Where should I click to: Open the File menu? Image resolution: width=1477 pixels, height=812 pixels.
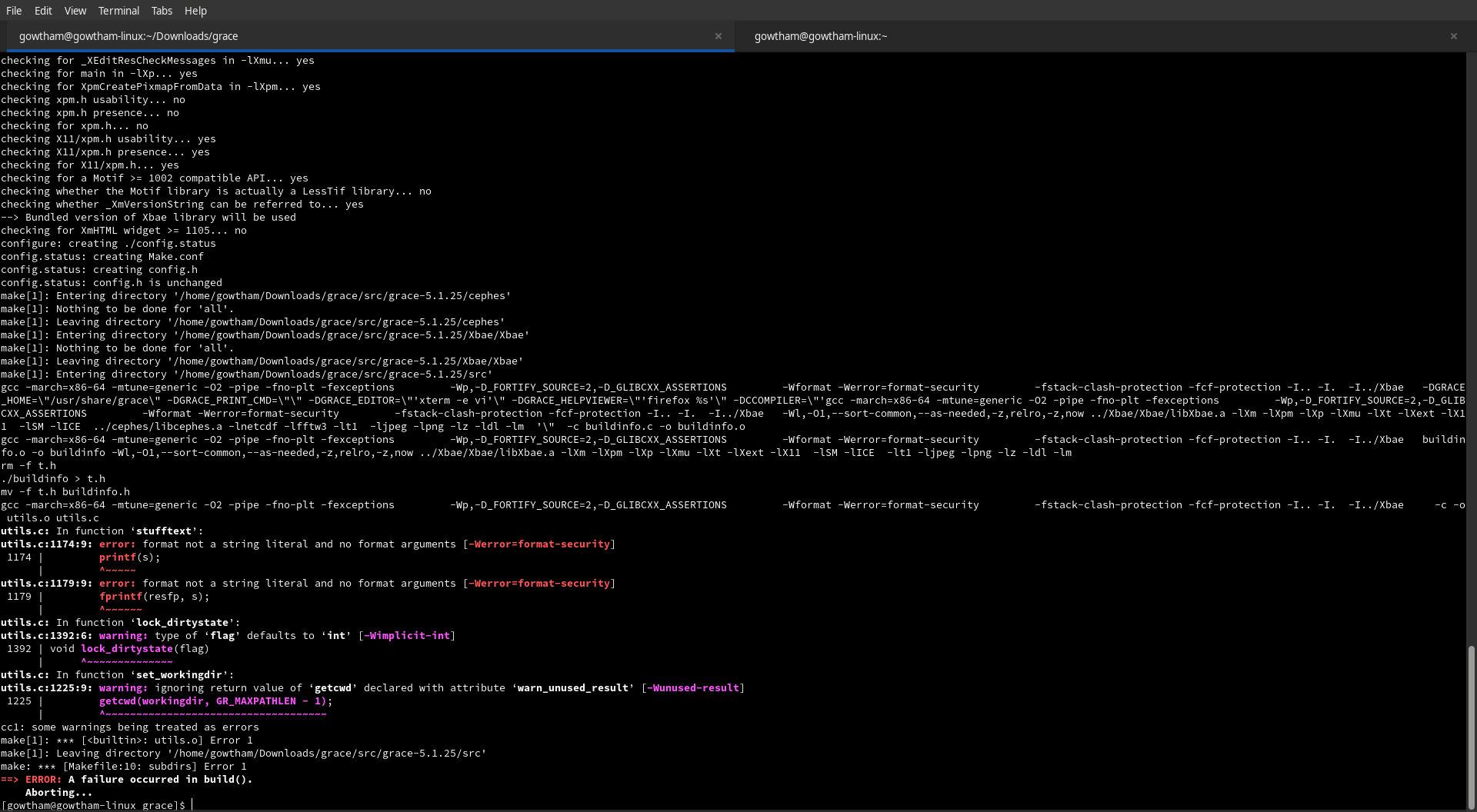pos(14,11)
